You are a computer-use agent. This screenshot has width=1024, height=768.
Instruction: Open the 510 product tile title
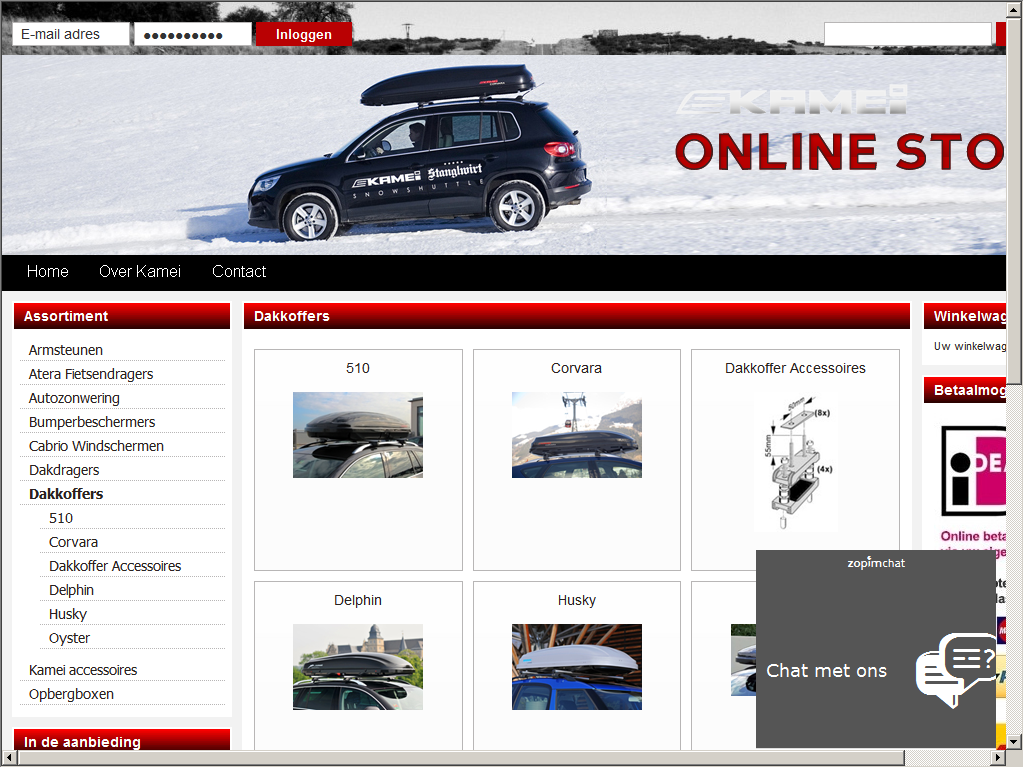(358, 368)
